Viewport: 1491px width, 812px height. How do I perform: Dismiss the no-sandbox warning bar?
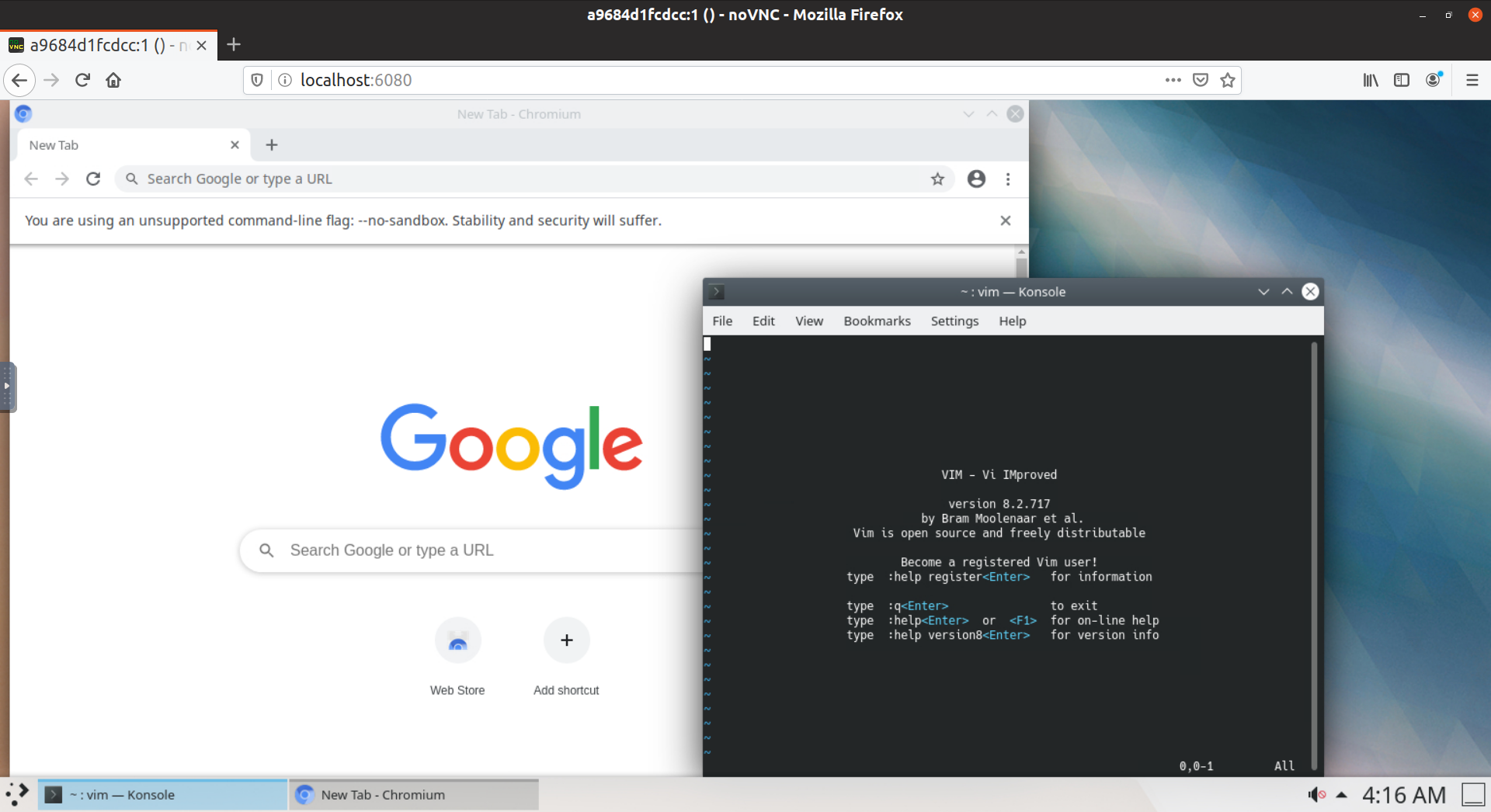pyautogui.click(x=1006, y=220)
